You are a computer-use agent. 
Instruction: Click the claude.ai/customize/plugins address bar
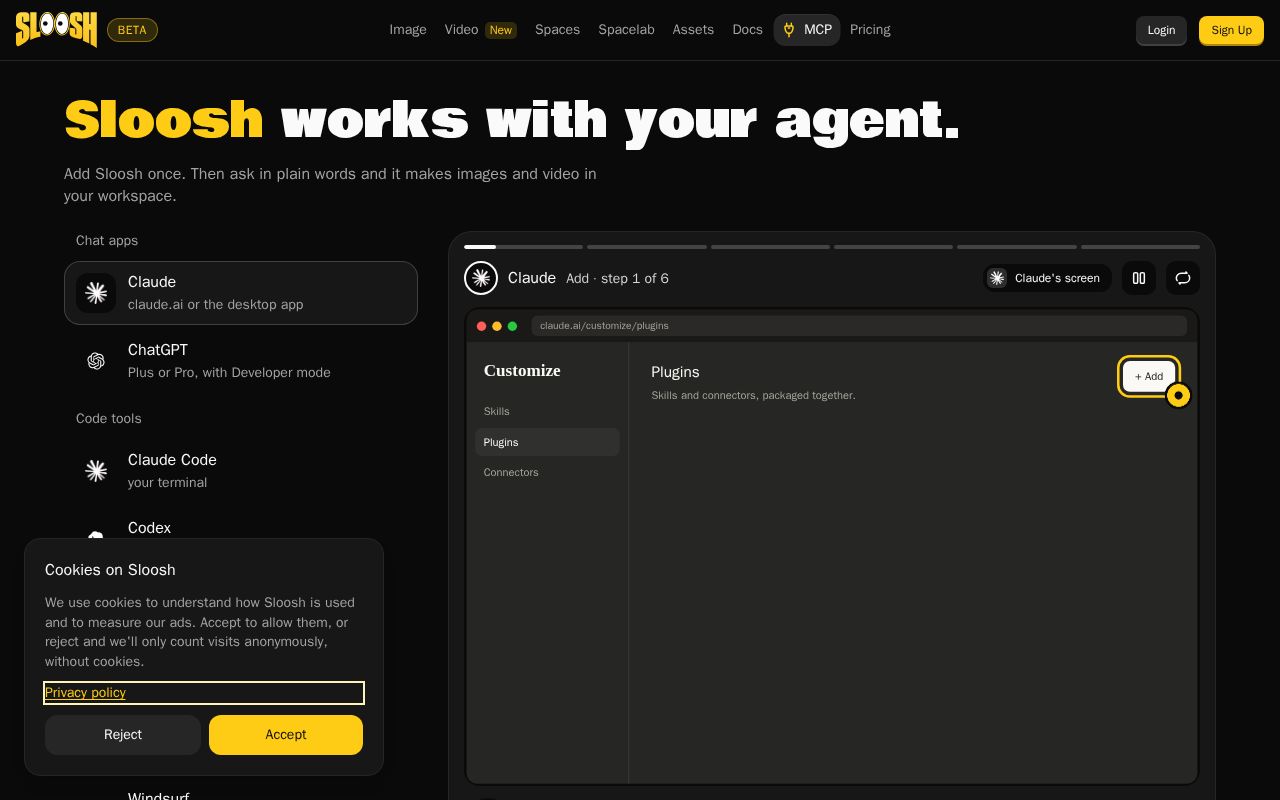pyautogui.click(x=859, y=326)
